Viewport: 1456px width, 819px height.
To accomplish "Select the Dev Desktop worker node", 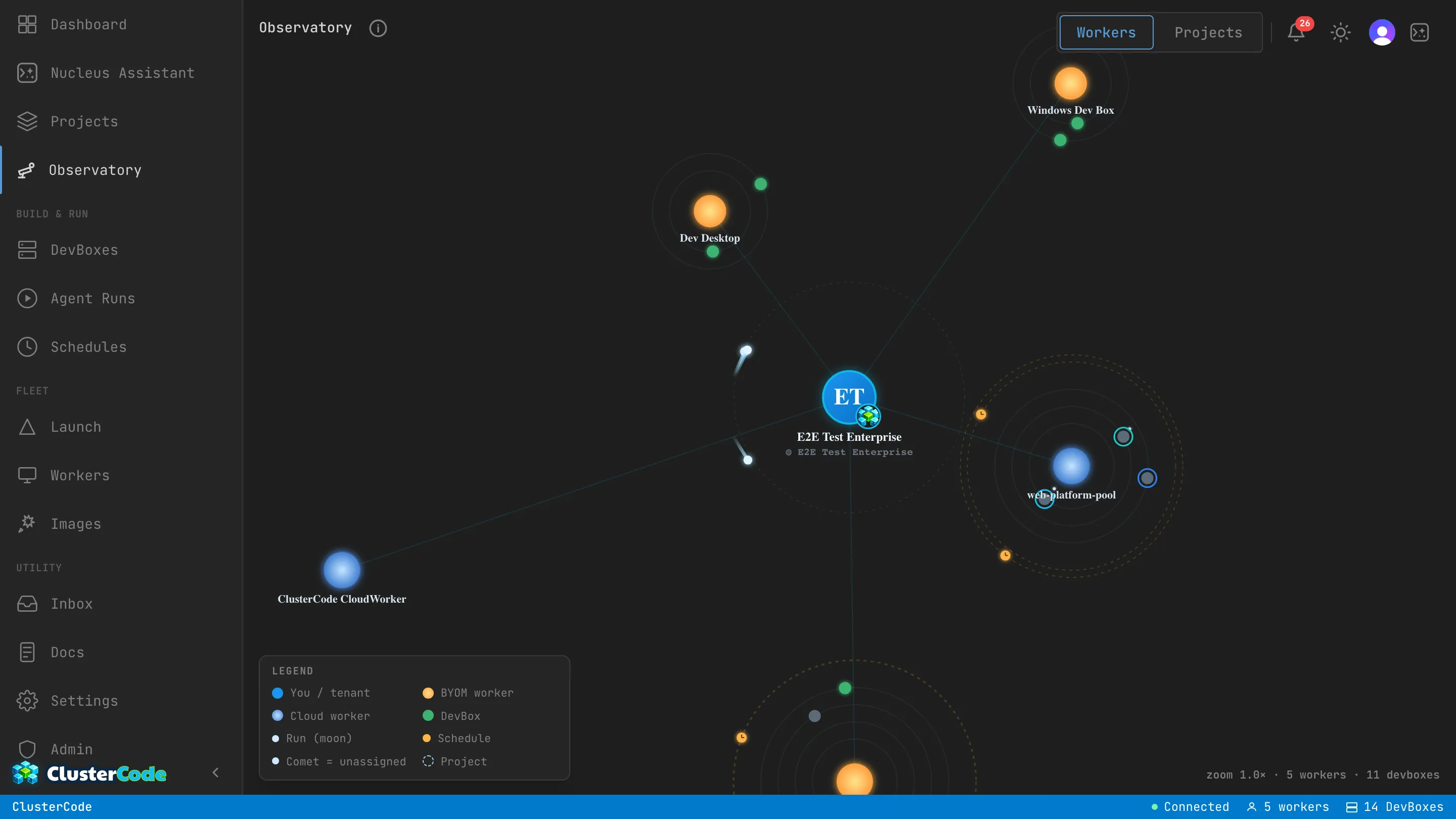I will pos(710,211).
